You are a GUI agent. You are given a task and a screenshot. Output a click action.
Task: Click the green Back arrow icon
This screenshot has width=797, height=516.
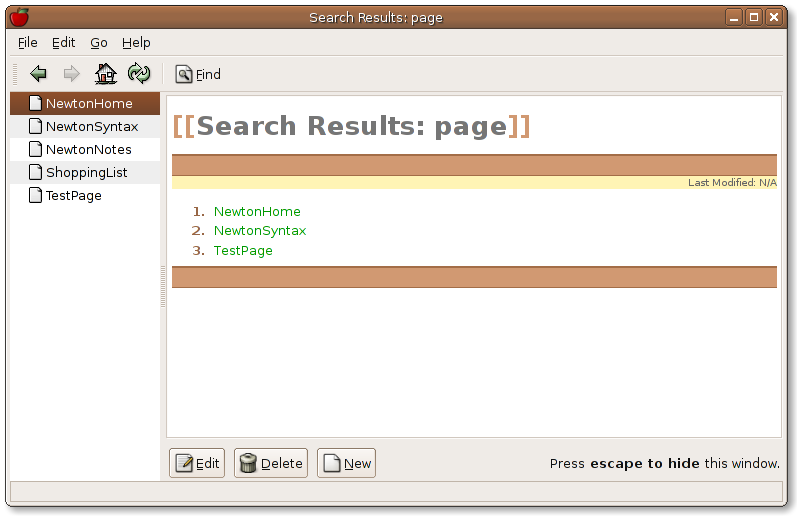coord(39,73)
